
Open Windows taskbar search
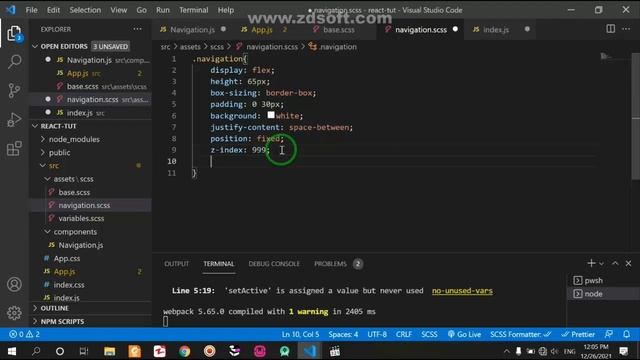tap(36, 351)
